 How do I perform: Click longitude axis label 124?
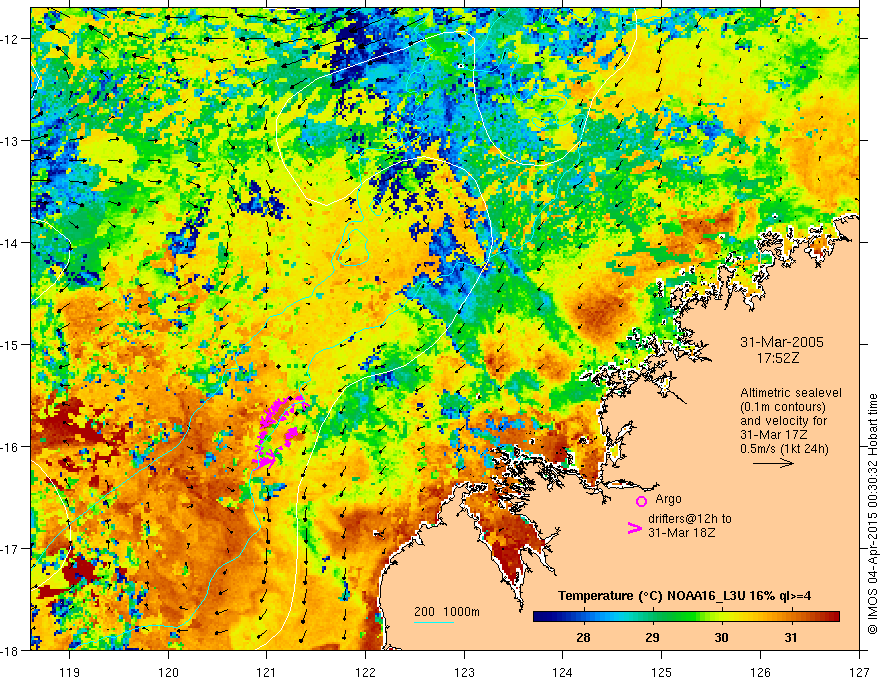(563, 672)
